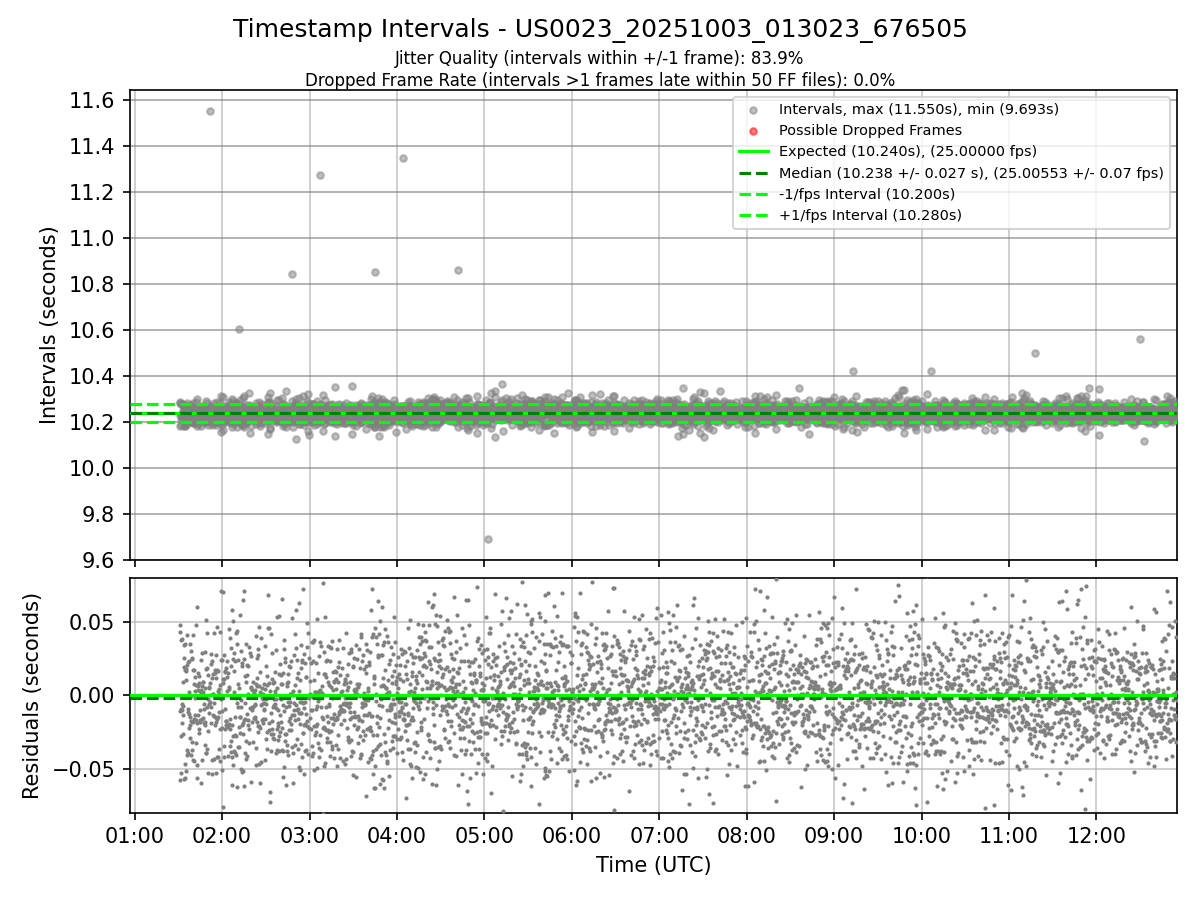1200x900 pixels.
Task: Click the '07:00' x-axis tick label
Action: [x=659, y=834]
